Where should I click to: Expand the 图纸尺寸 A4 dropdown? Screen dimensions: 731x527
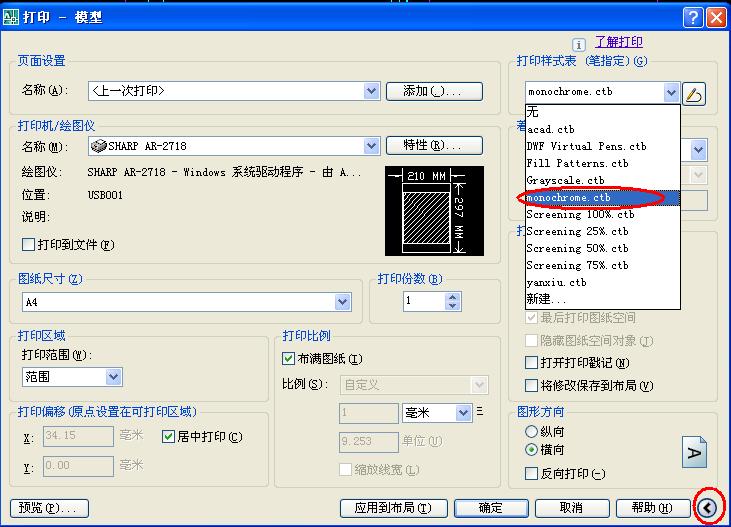point(343,302)
